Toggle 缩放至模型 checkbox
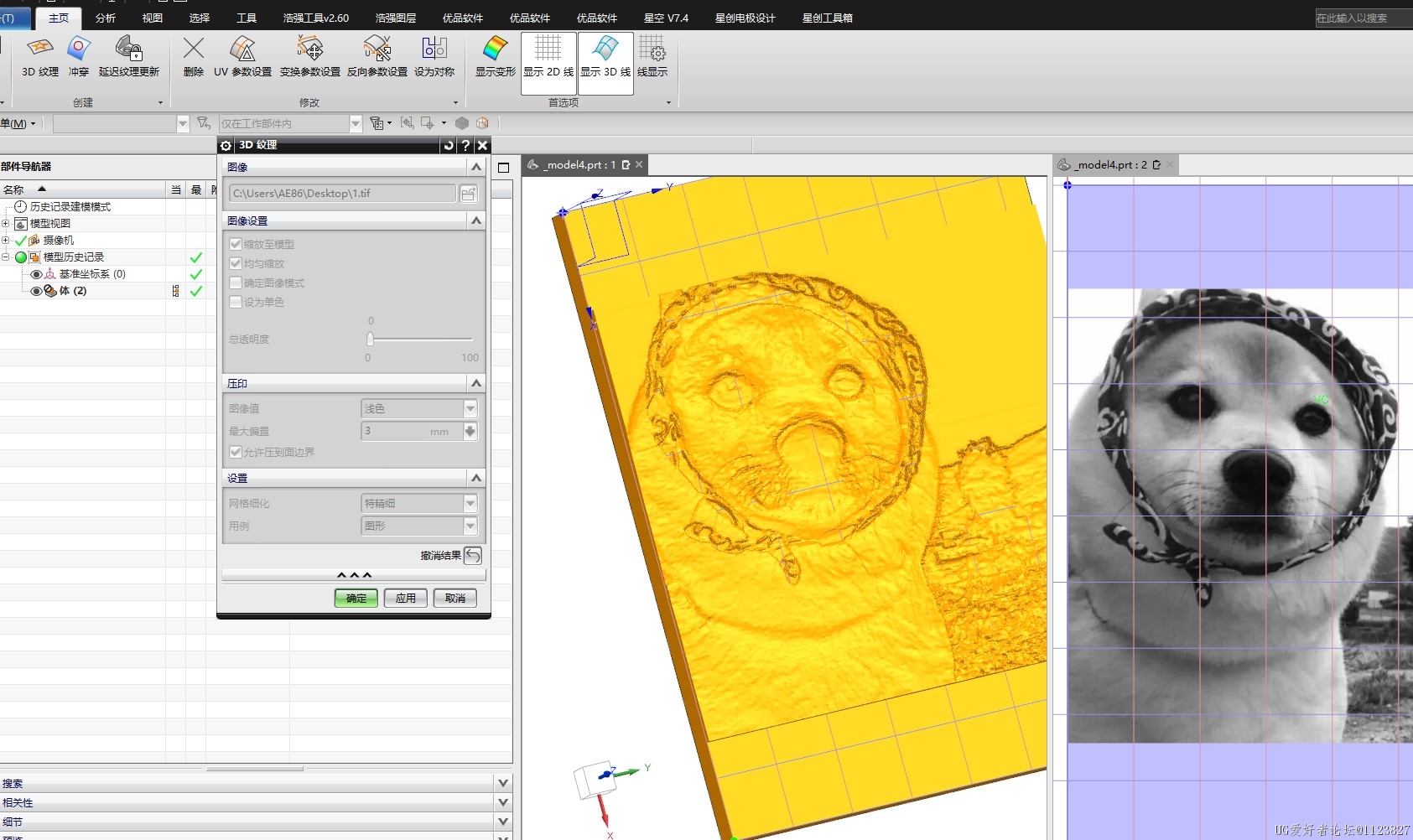The height and width of the screenshot is (840, 1413). (236, 244)
